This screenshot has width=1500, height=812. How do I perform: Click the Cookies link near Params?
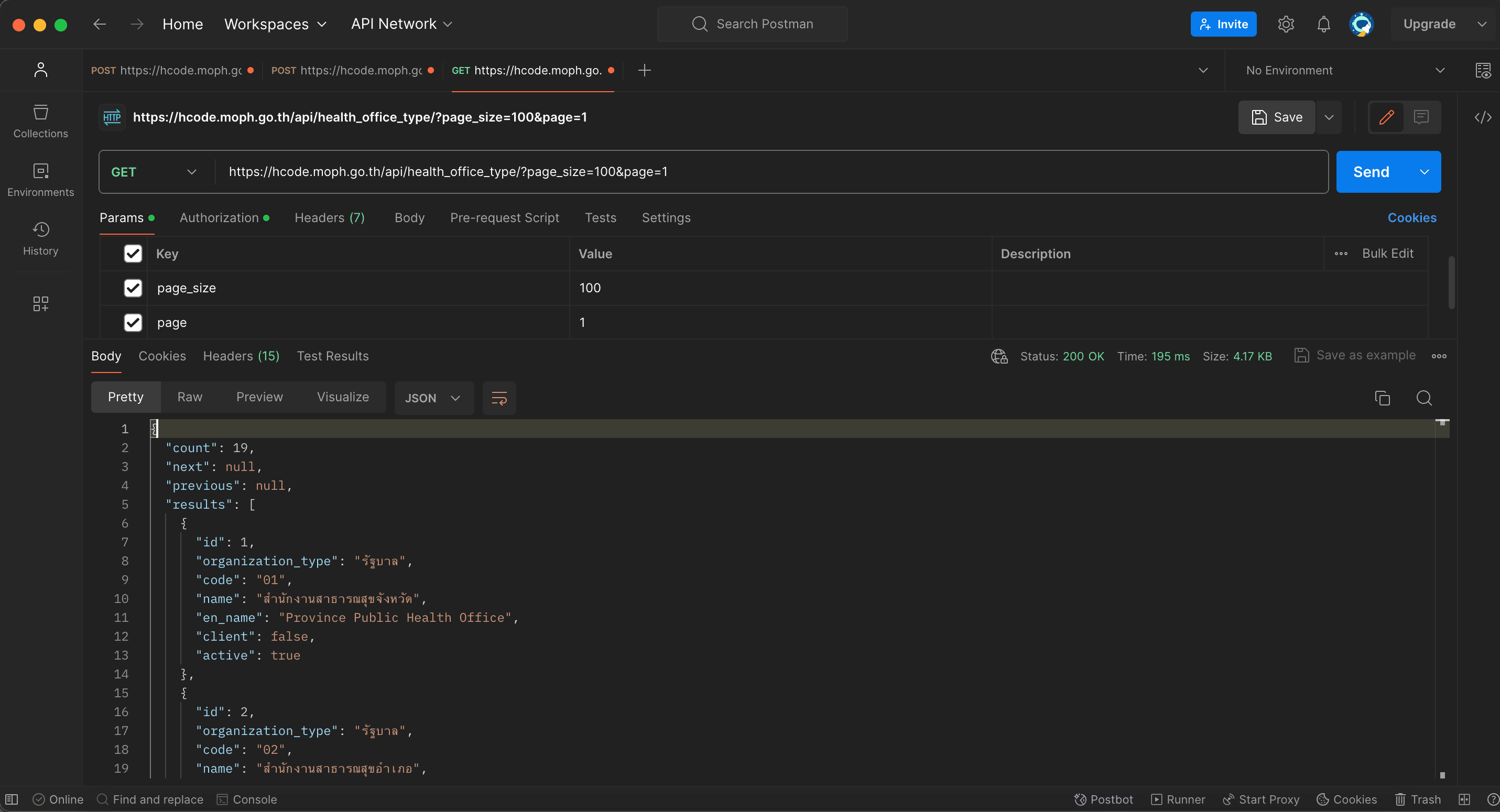pyautogui.click(x=1411, y=218)
